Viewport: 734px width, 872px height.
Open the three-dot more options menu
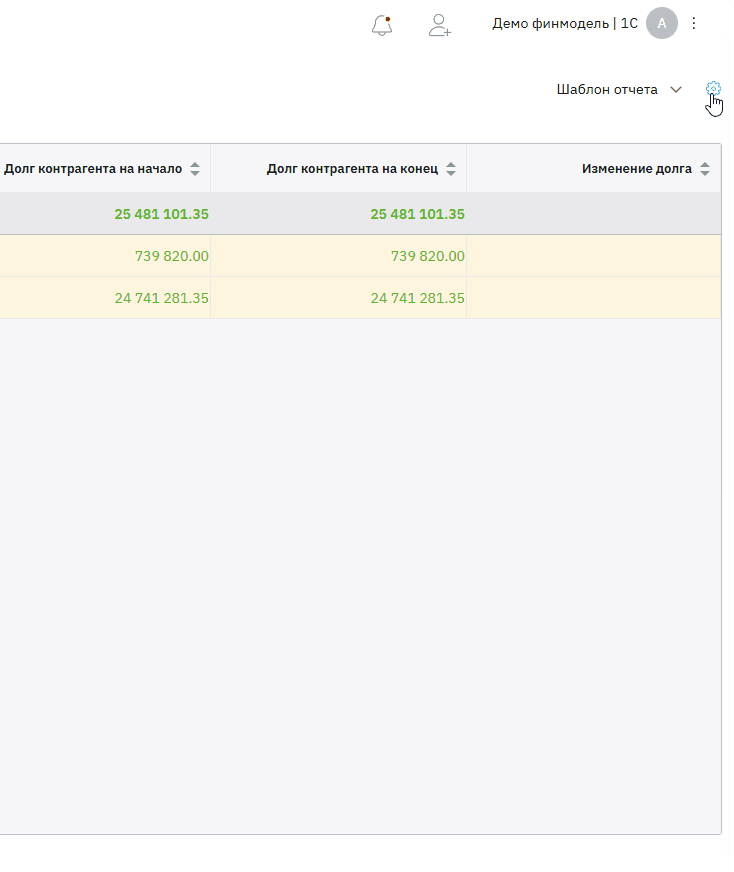[x=695, y=23]
